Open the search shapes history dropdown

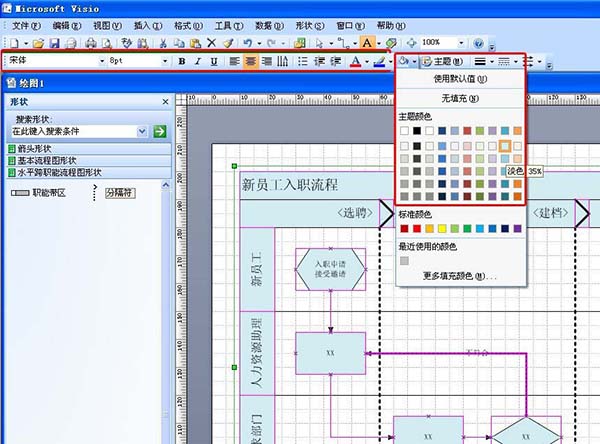pyautogui.click(x=142, y=131)
